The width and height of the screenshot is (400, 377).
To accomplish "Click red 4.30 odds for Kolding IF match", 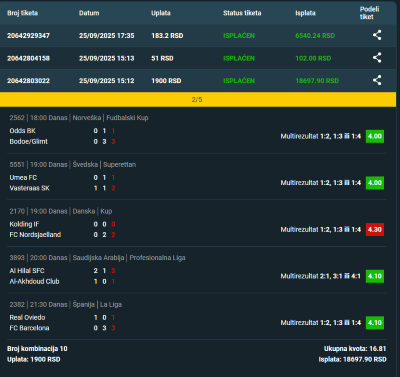I will click(375, 229).
